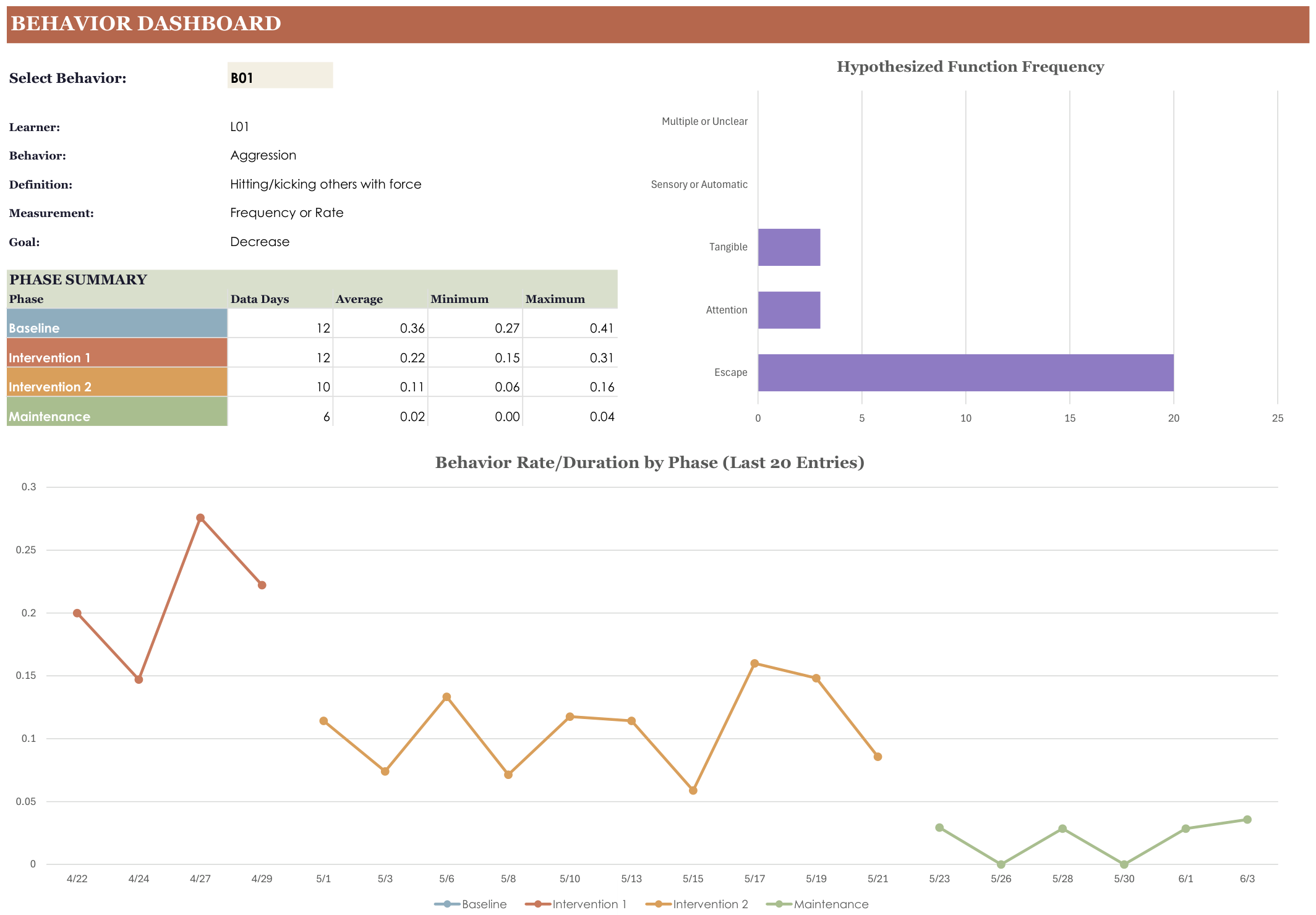Select the Maintenance phase row label

[x=117, y=411]
